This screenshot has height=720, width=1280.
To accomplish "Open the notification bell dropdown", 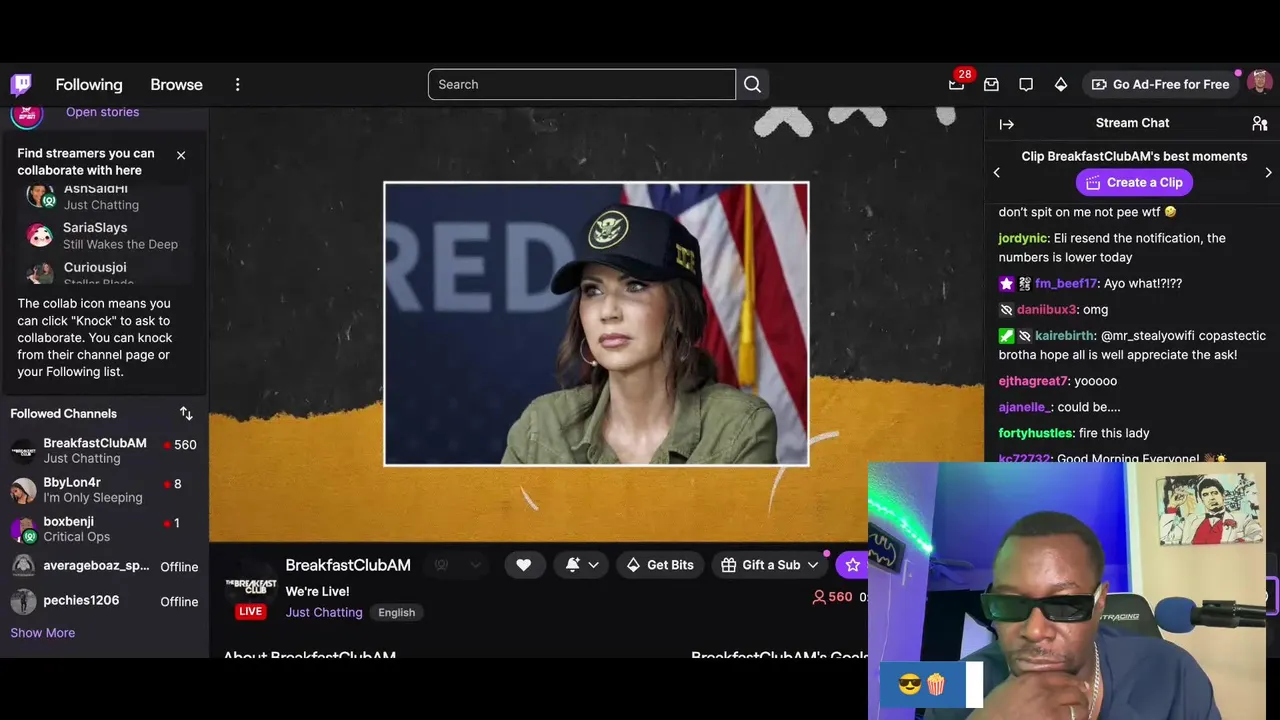I will [582, 565].
